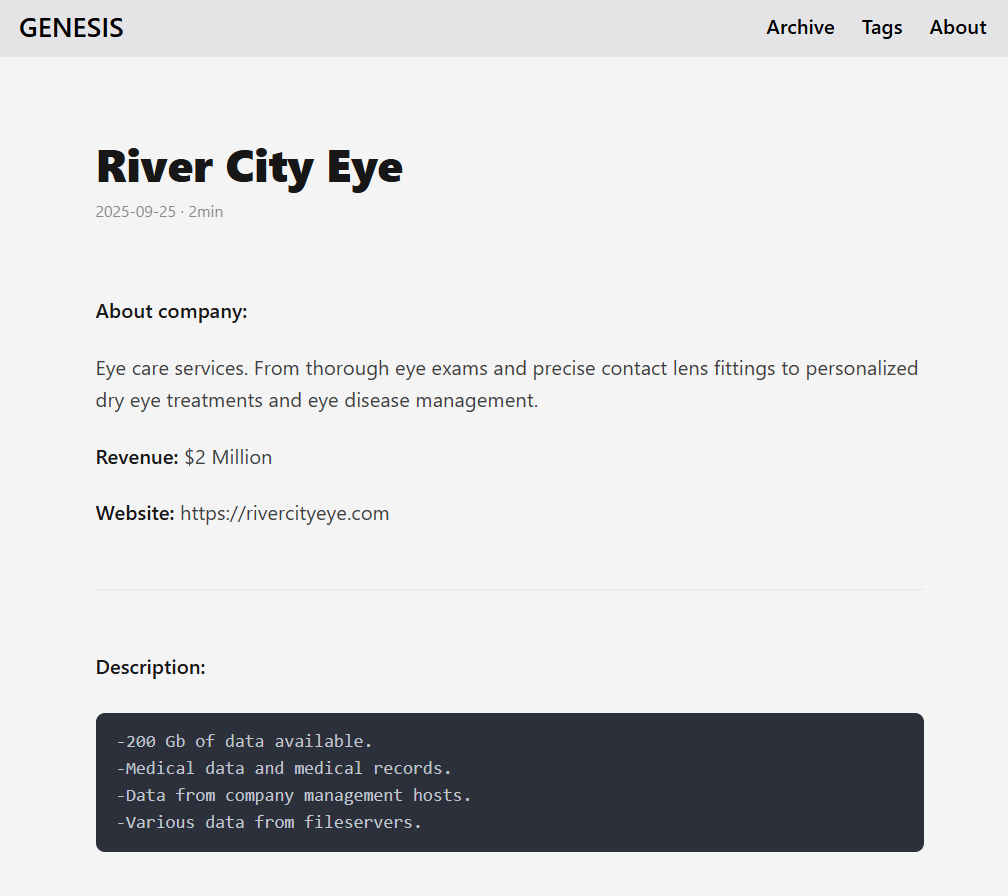Open the About page
Screen dimensions: 1008x896
pyautogui.click(x=957, y=28)
